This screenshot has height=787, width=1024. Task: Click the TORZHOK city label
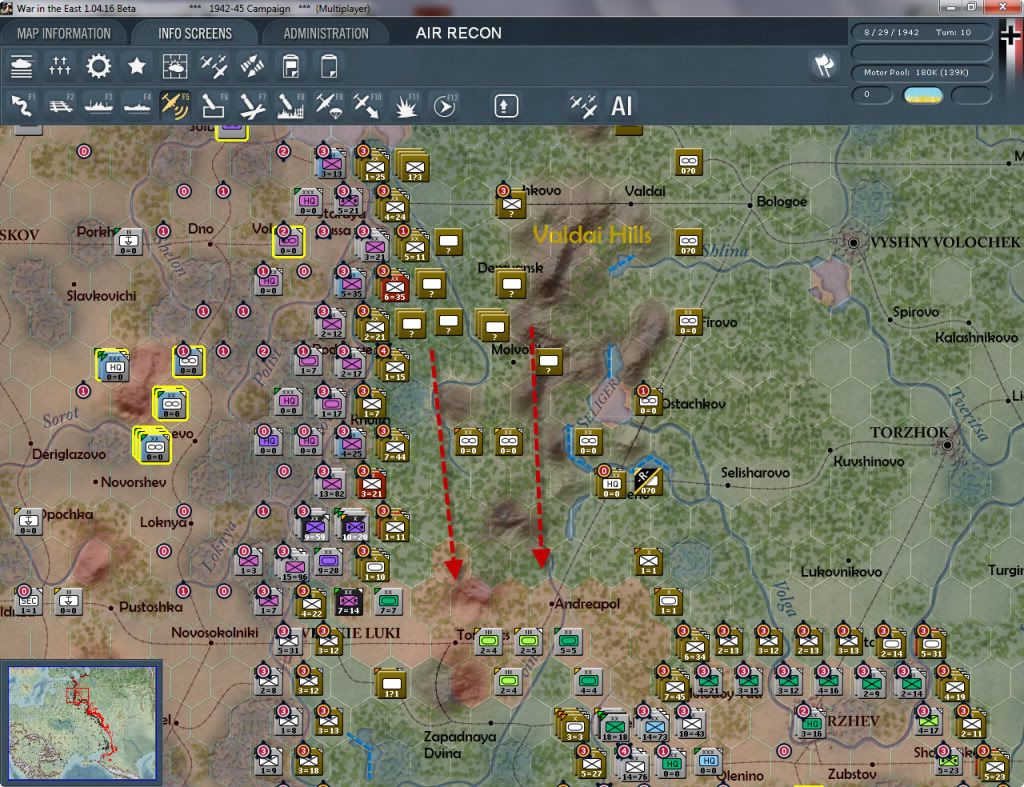(909, 432)
